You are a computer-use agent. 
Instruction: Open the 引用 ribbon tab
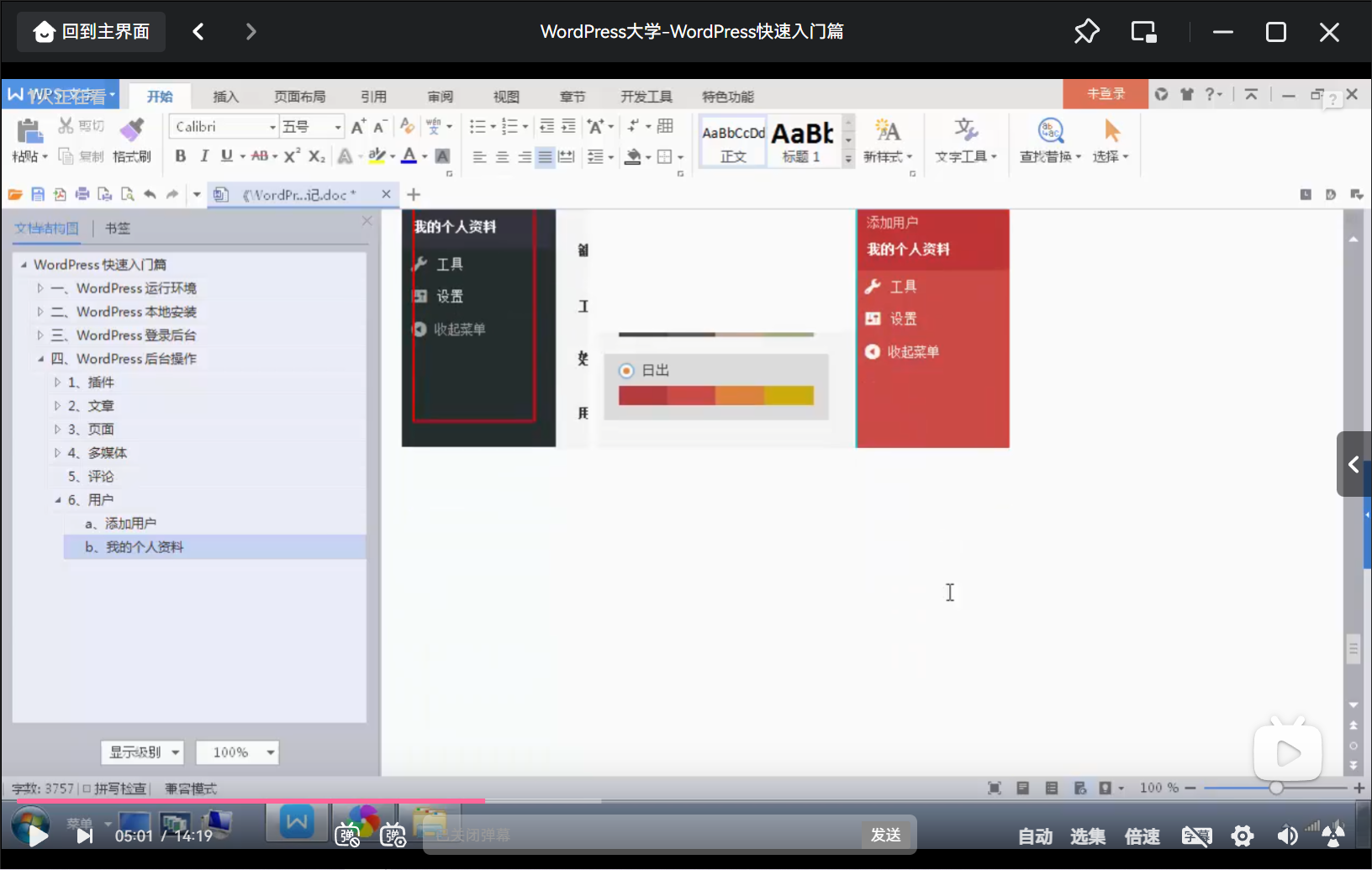tap(373, 97)
